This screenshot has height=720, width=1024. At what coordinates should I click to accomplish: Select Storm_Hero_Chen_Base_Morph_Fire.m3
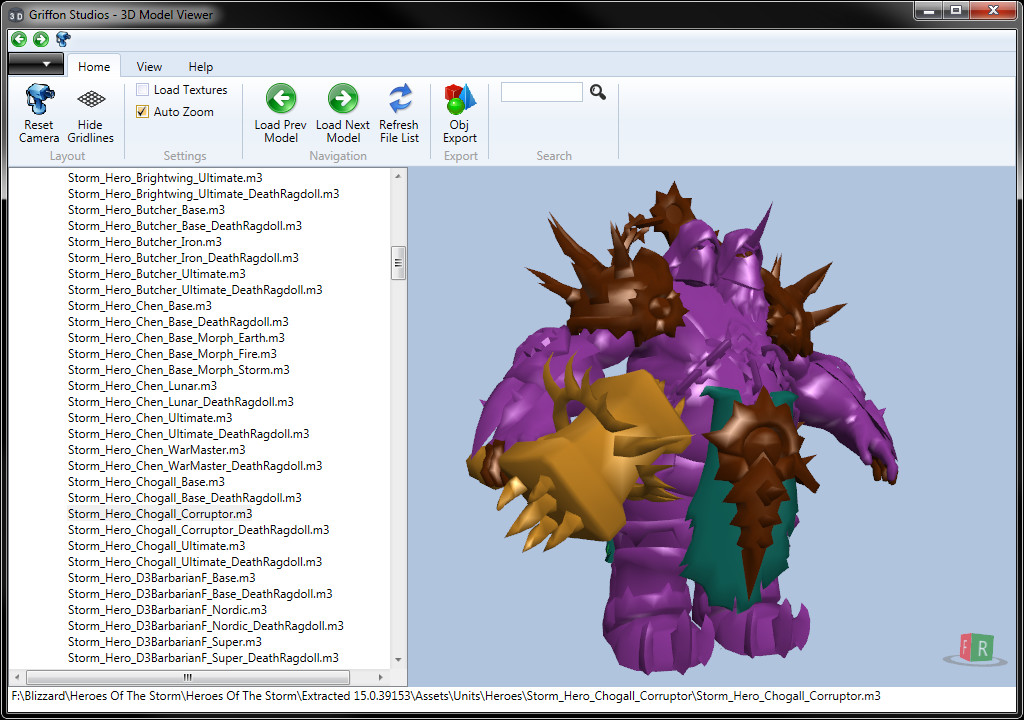(x=172, y=353)
